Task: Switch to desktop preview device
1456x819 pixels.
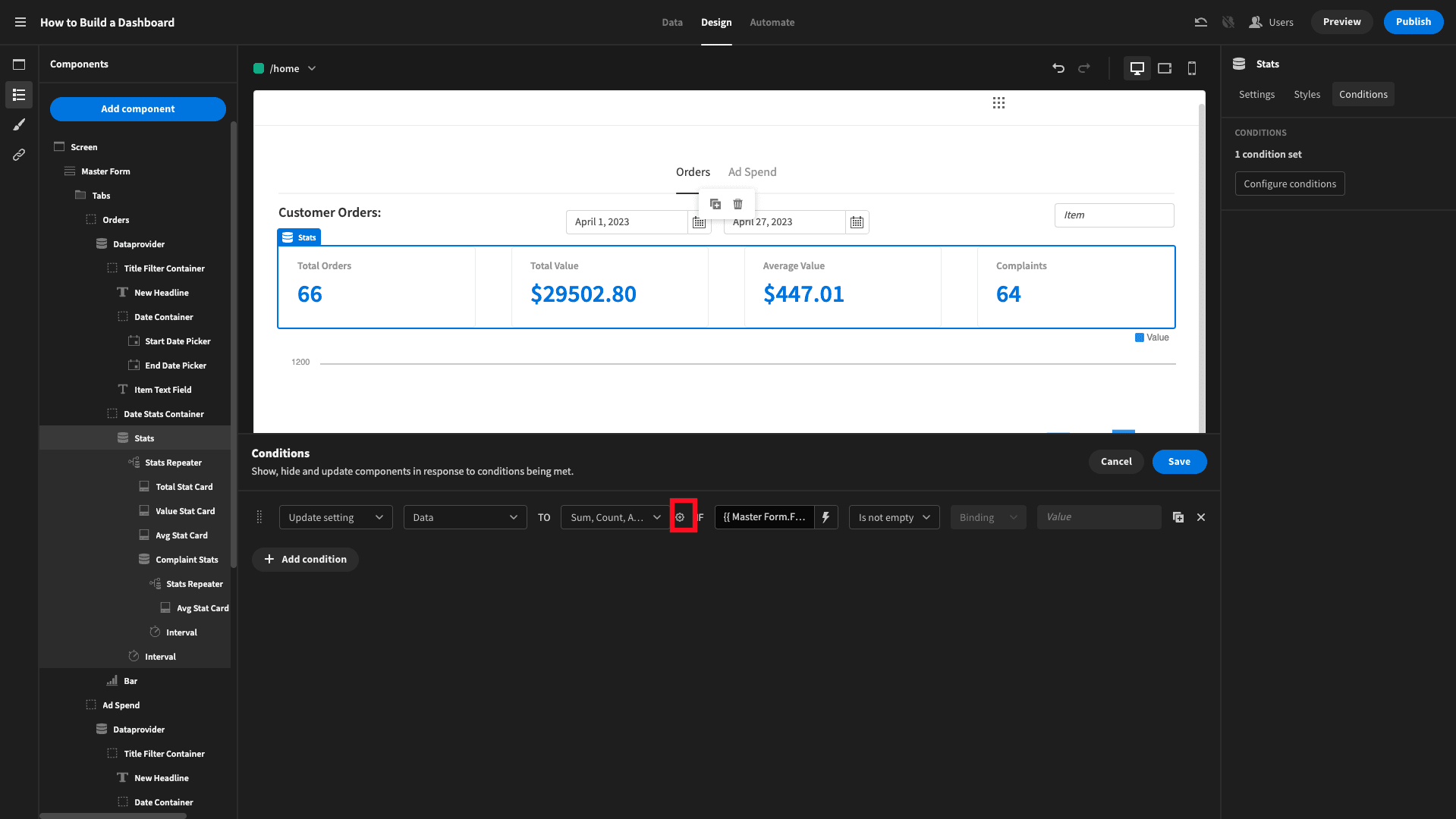Action: tap(1137, 68)
